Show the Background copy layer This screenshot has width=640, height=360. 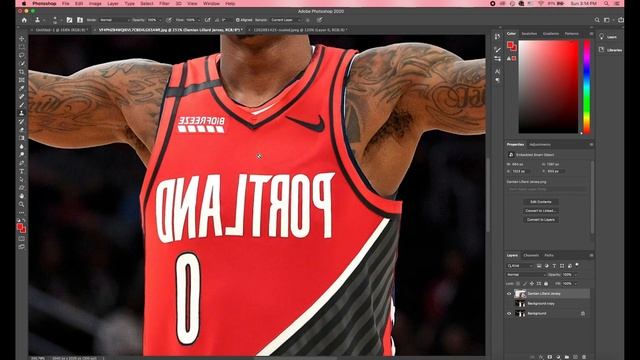509,304
